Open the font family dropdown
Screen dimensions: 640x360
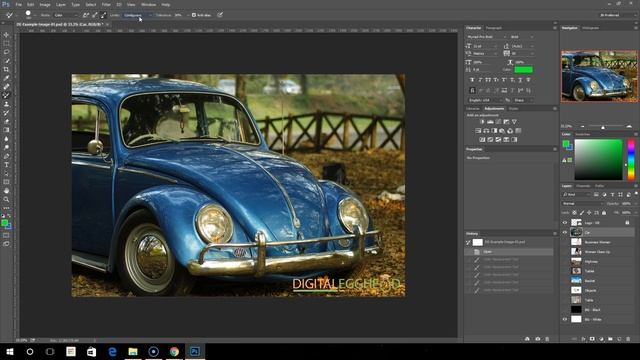486,37
